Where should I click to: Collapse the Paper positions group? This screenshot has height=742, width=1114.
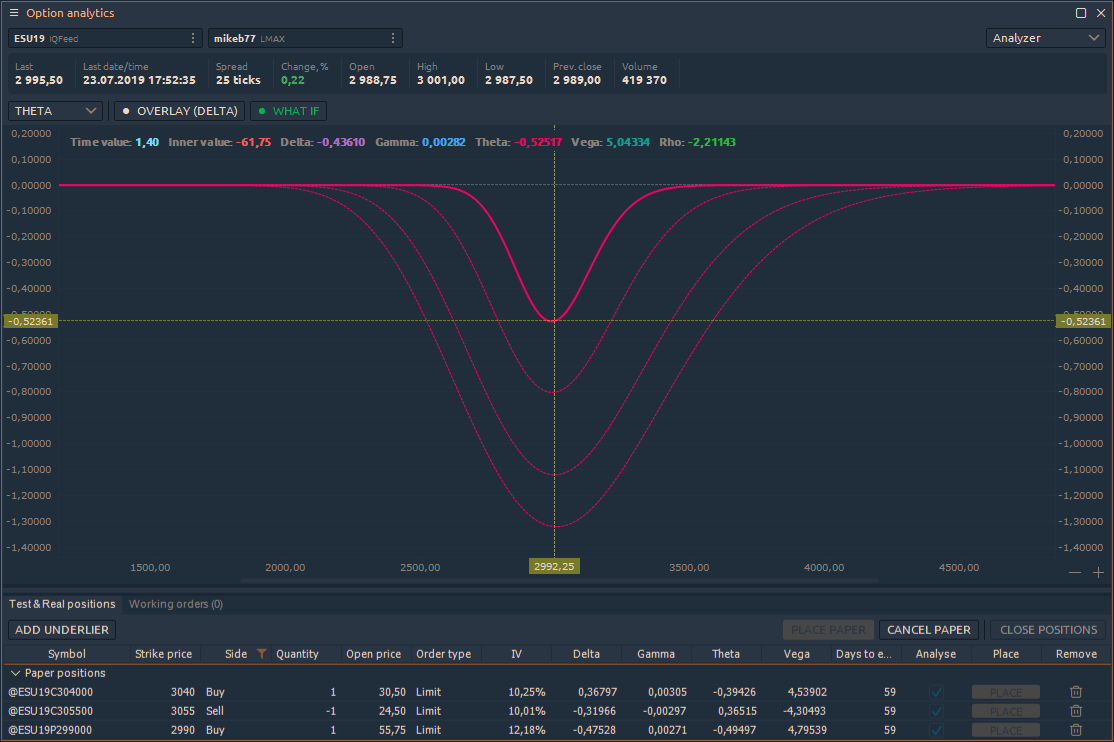(x=15, y=673)
